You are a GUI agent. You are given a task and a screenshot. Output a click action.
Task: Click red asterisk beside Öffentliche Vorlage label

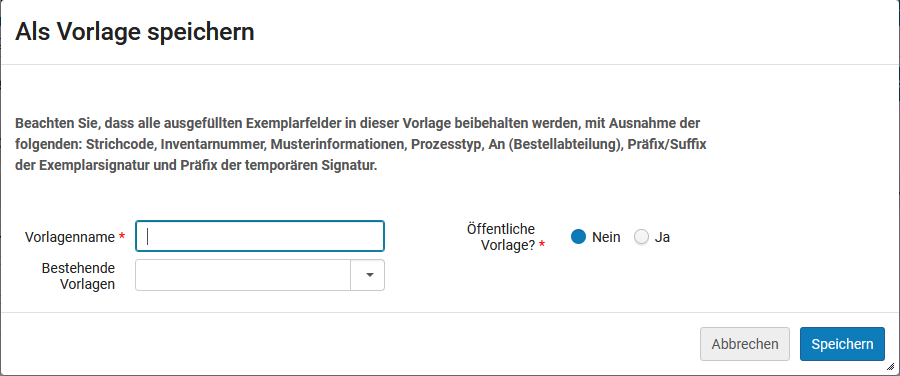(x=542, y=245)
